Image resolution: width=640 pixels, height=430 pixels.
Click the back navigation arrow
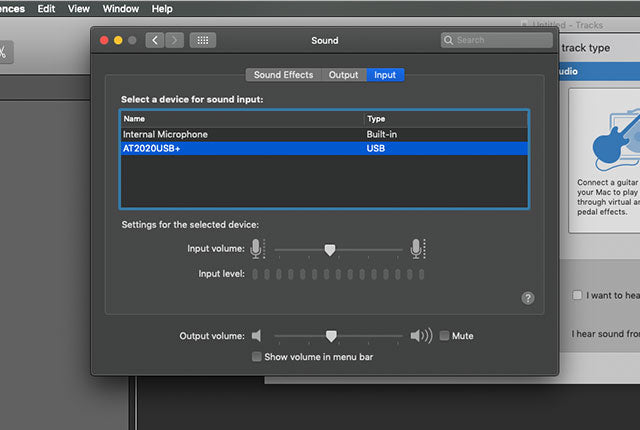click(x=154, y=40)
